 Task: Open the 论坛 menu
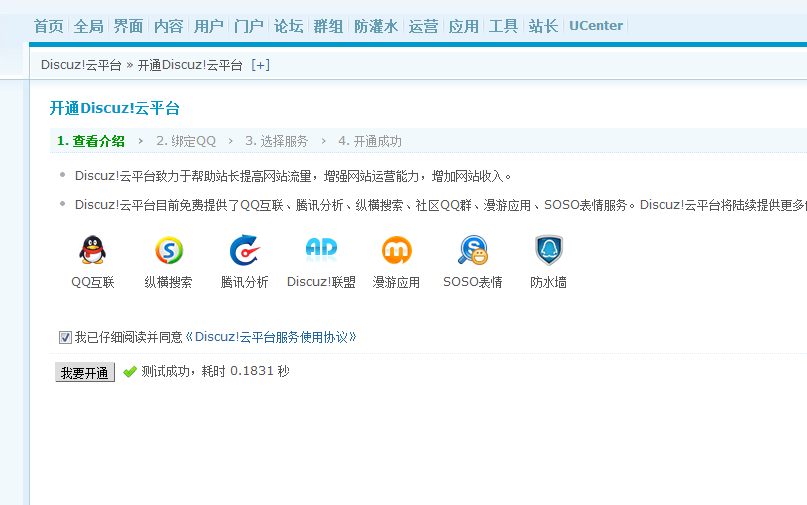point(288,26)
